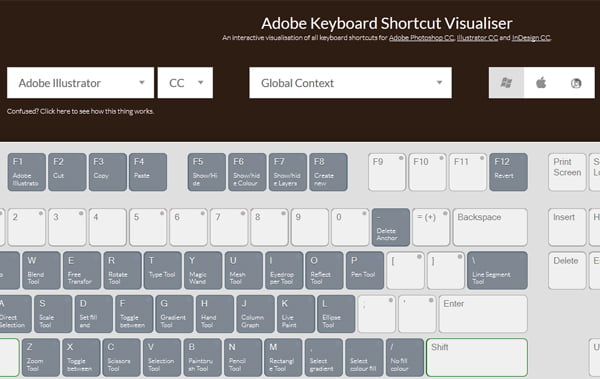
Task: Select the T Type Tool key
Action: coord(163,270)
